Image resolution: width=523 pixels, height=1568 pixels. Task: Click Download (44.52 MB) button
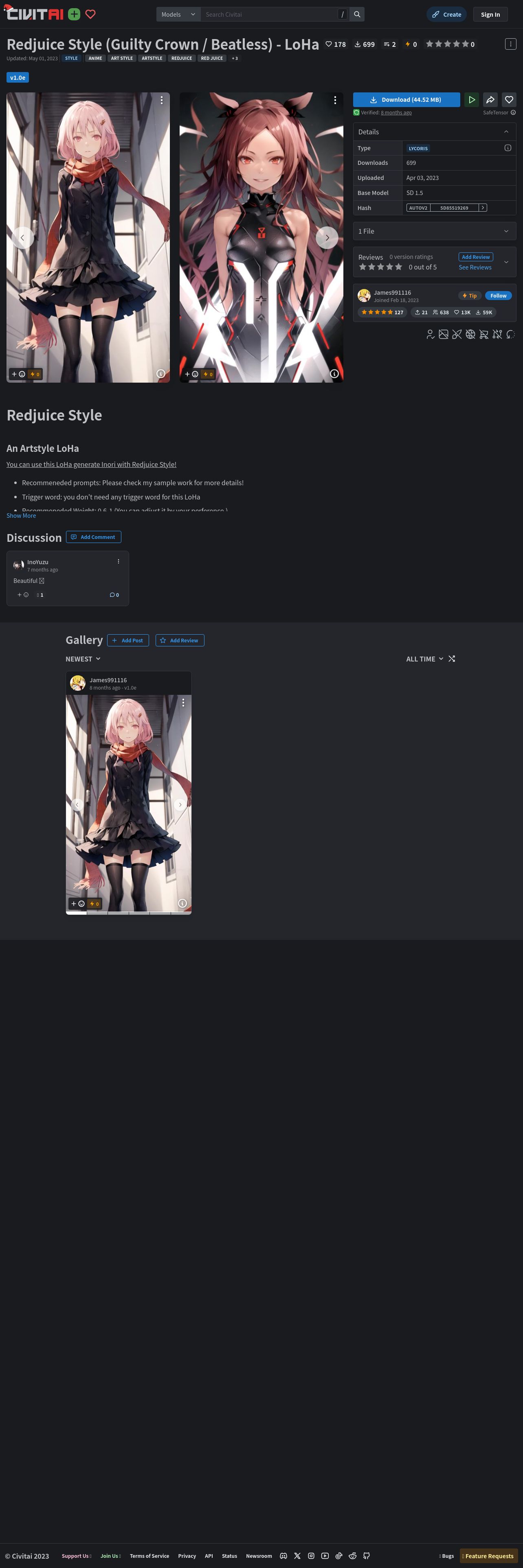406,100
